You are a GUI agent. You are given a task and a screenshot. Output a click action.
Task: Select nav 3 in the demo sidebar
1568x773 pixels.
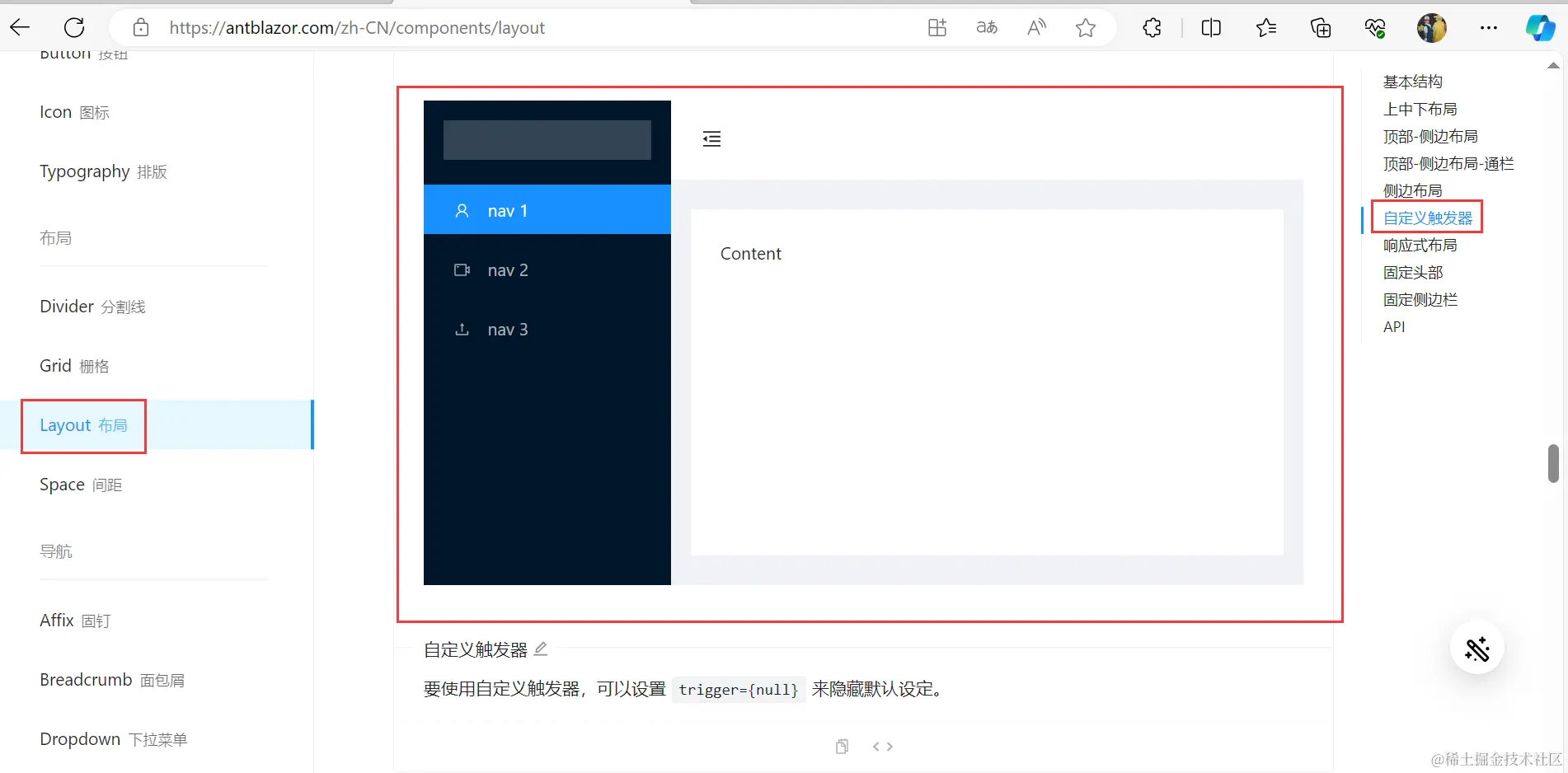tap(547, 330)
